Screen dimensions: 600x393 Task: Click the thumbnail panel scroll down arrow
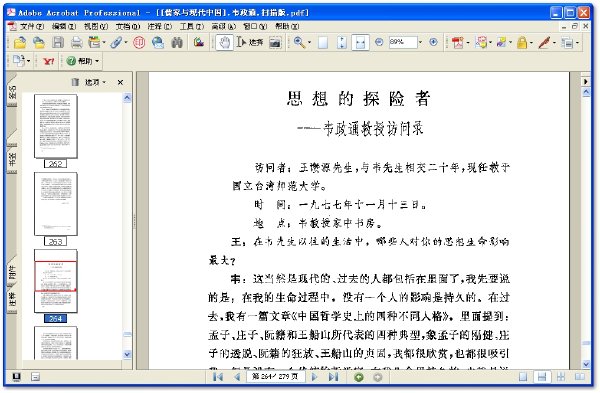point(127,354)
